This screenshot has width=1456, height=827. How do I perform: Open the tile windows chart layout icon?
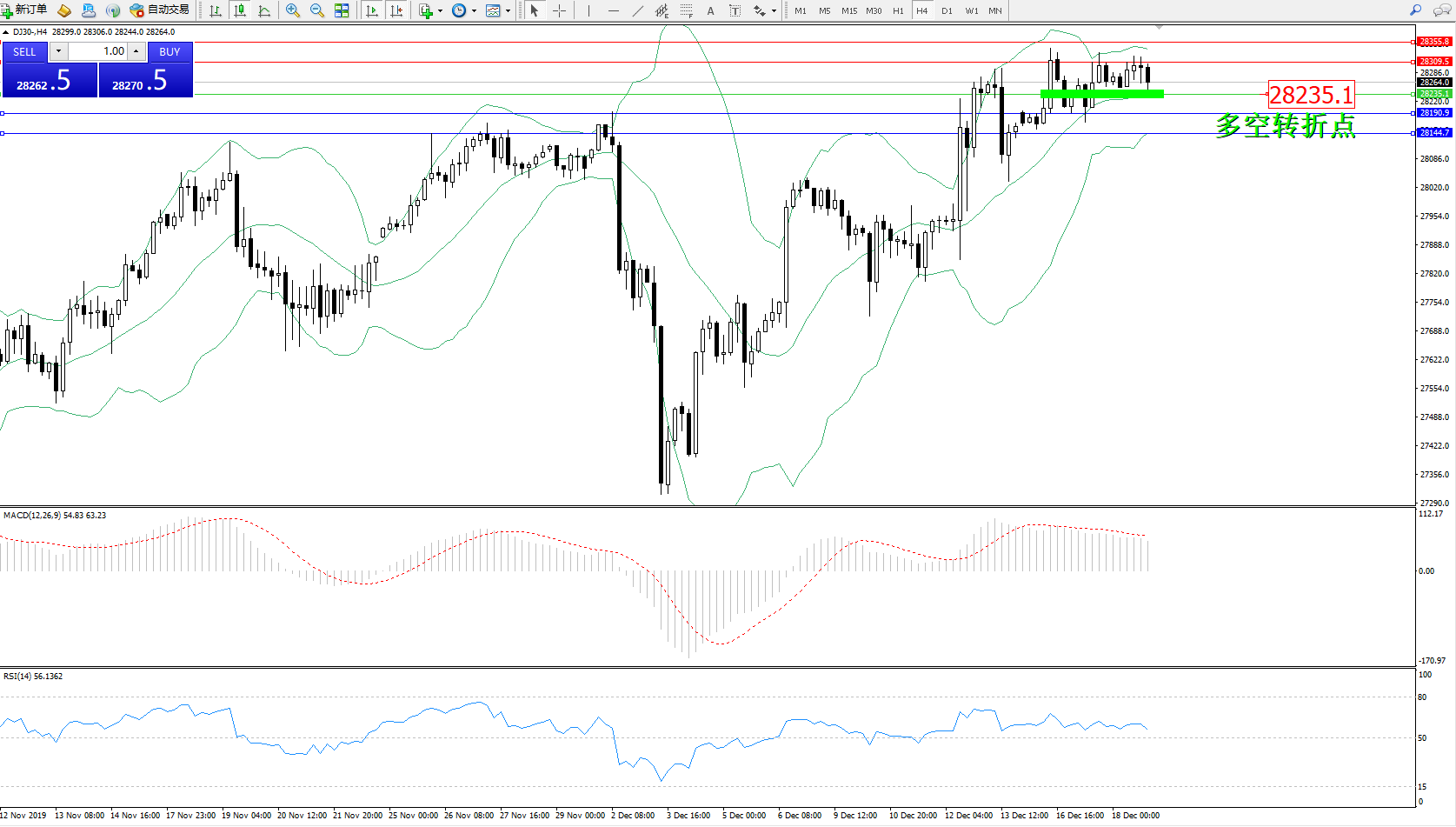(x=342, y=10)
